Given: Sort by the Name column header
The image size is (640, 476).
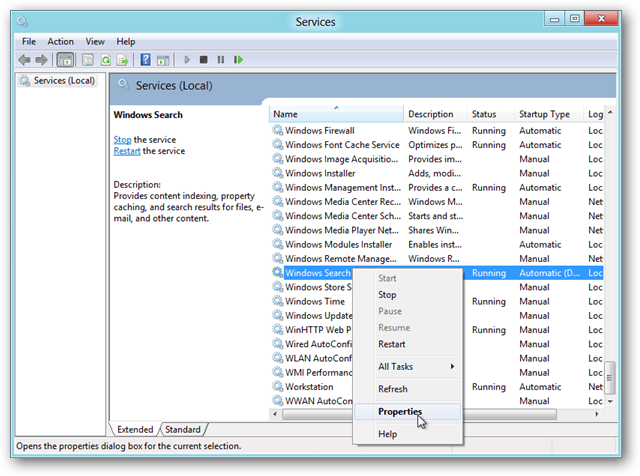Looking at the screenshot, I should tap(336, 114).
